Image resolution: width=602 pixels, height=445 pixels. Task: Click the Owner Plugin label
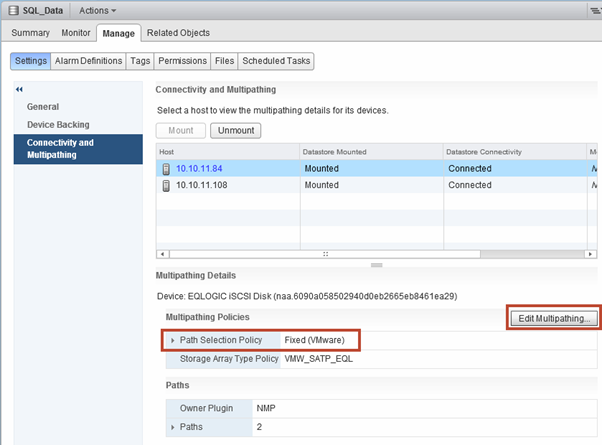click(x=206, y=408)
